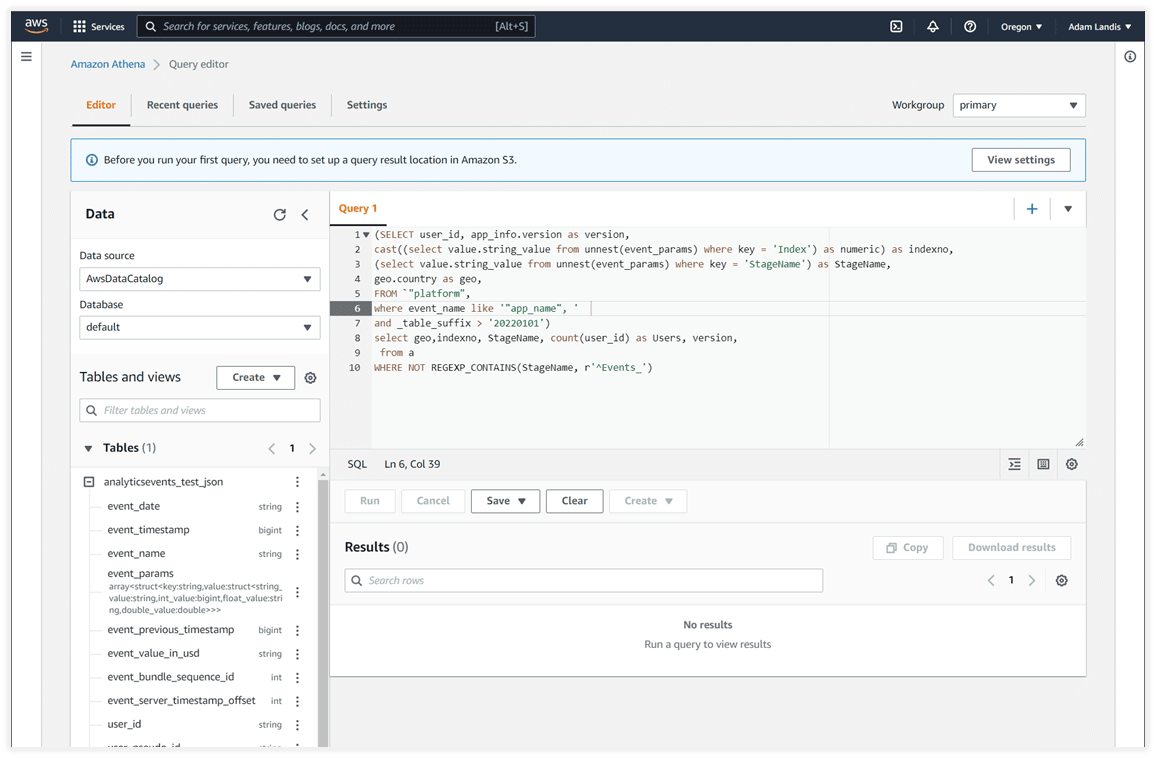Open the info panel icon at top right

[x=1130, y=57]
